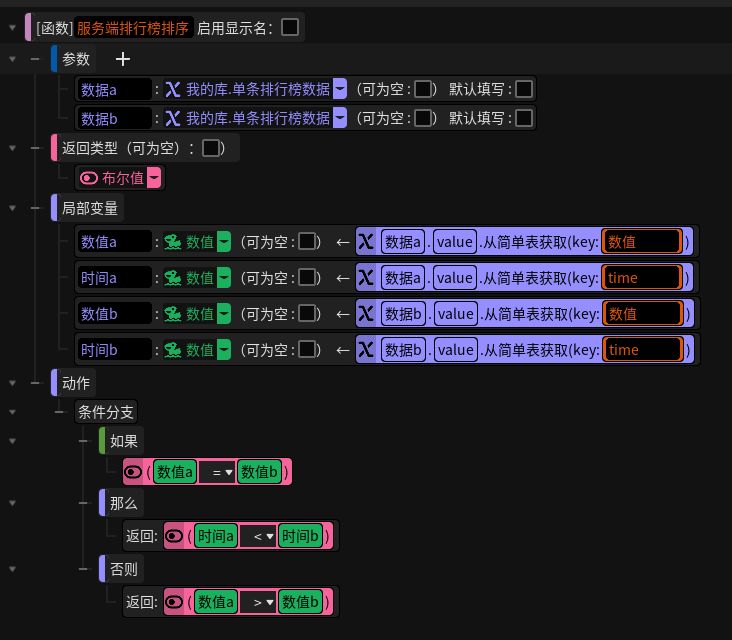The width and height of the screenshot is (732, 640).
Task: Collapse the 局部变量 section arrow
Action: click(x=13, y=208)
